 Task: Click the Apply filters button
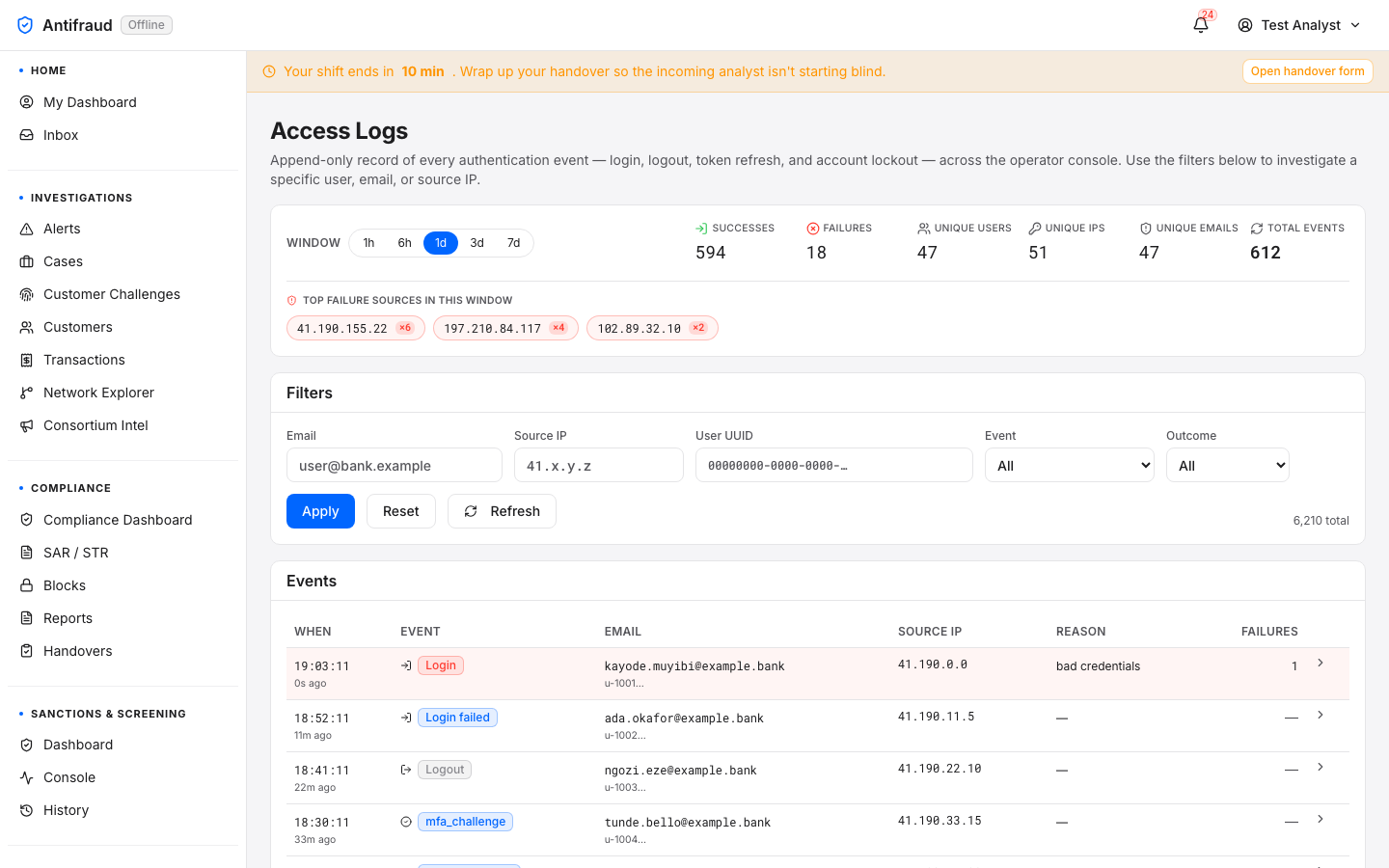(x=320, y=511)
